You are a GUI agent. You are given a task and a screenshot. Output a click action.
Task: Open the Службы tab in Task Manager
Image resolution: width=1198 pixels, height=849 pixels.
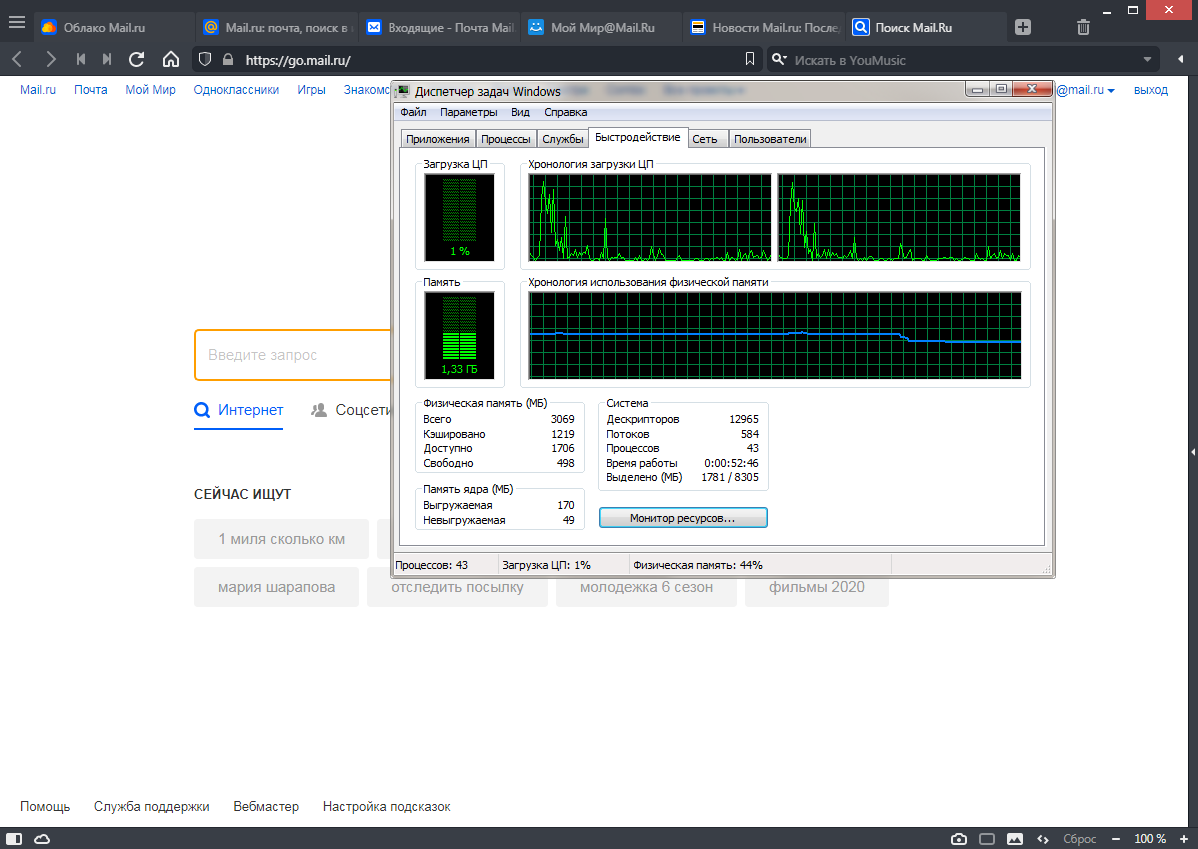tap(563, 139)
